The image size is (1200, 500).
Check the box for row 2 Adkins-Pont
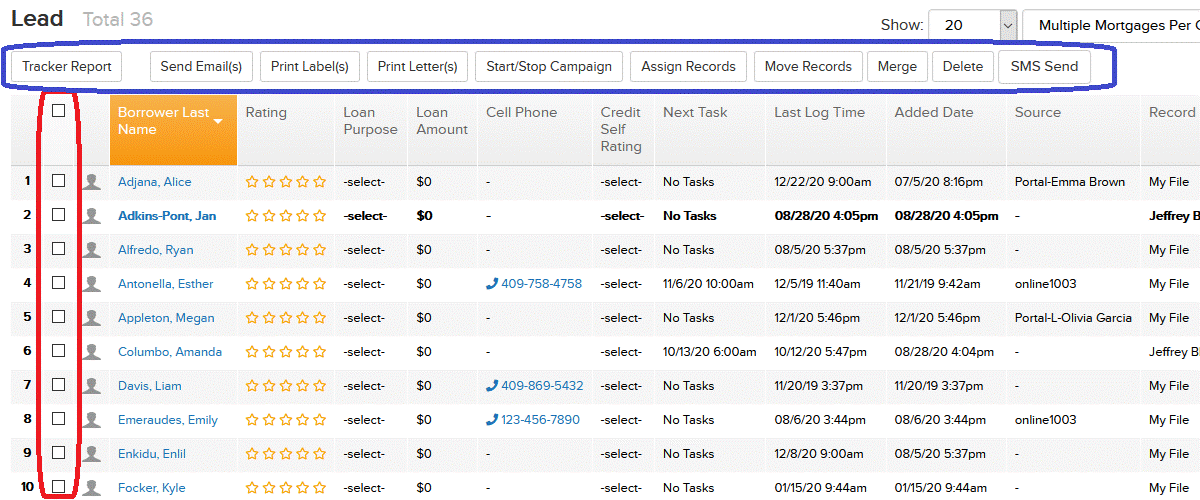[x=59, y=215]
